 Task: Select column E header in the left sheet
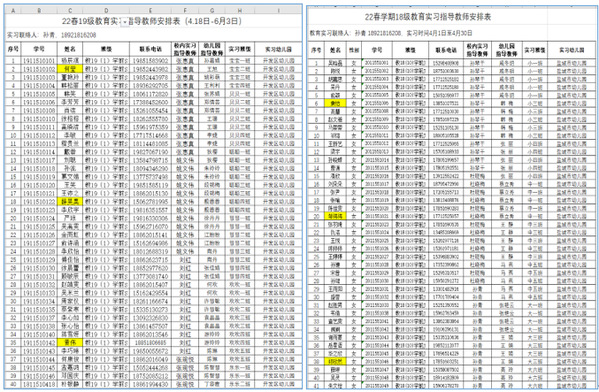click(151, 10)
